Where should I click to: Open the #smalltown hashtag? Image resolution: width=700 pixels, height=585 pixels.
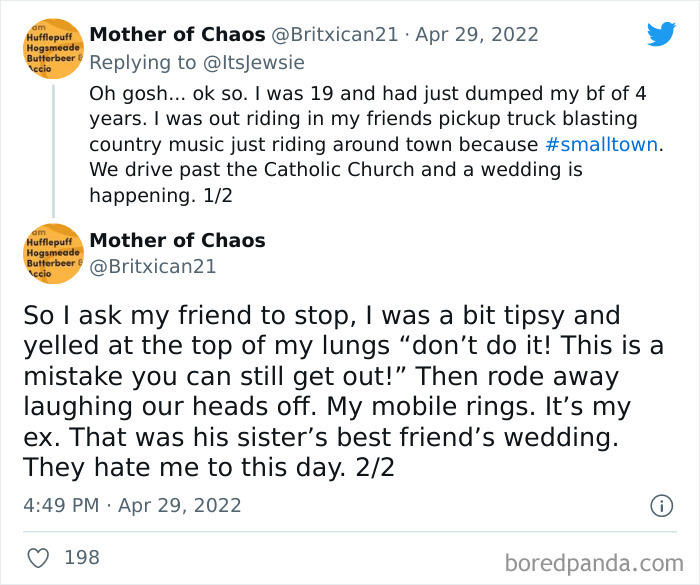[601, 144]
